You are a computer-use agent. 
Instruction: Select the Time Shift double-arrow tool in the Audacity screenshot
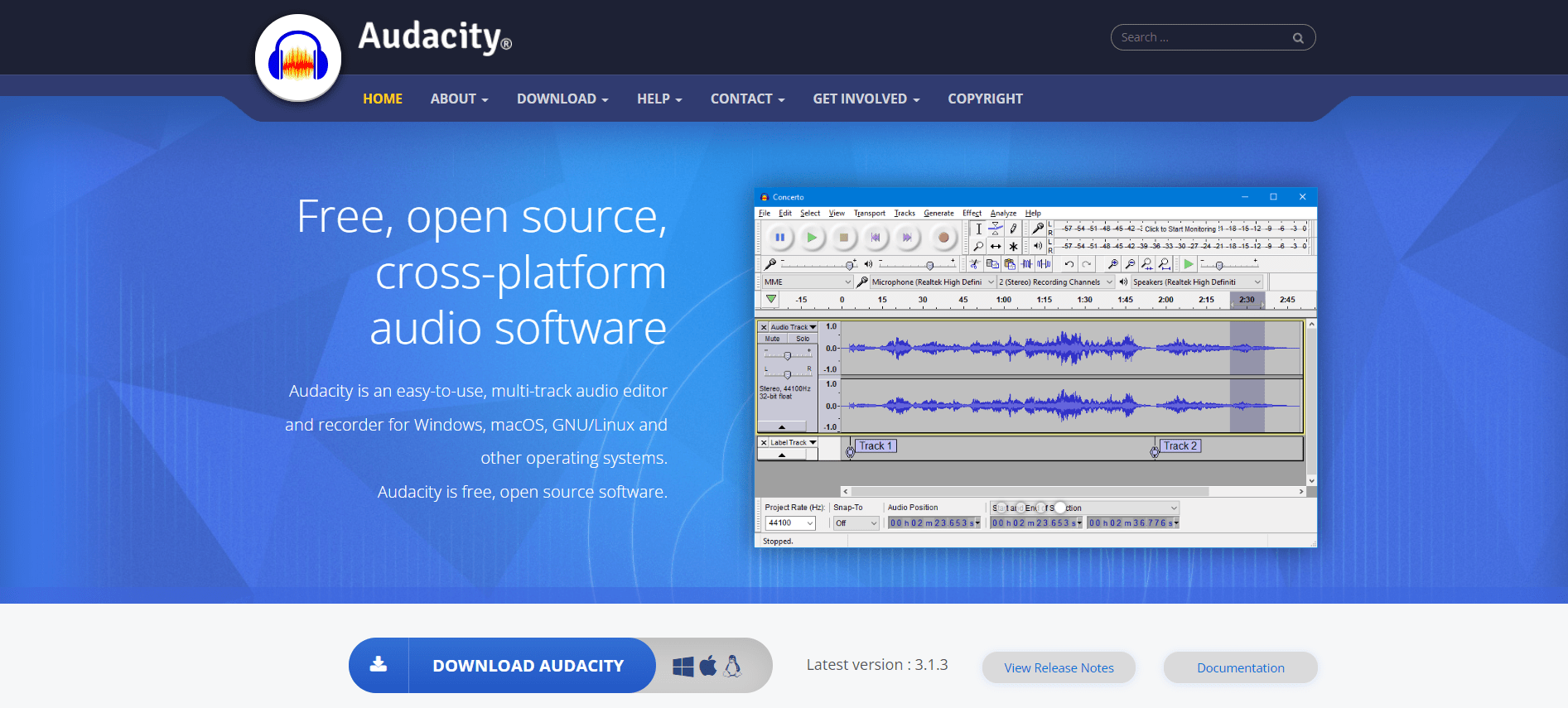click(996, 246)
